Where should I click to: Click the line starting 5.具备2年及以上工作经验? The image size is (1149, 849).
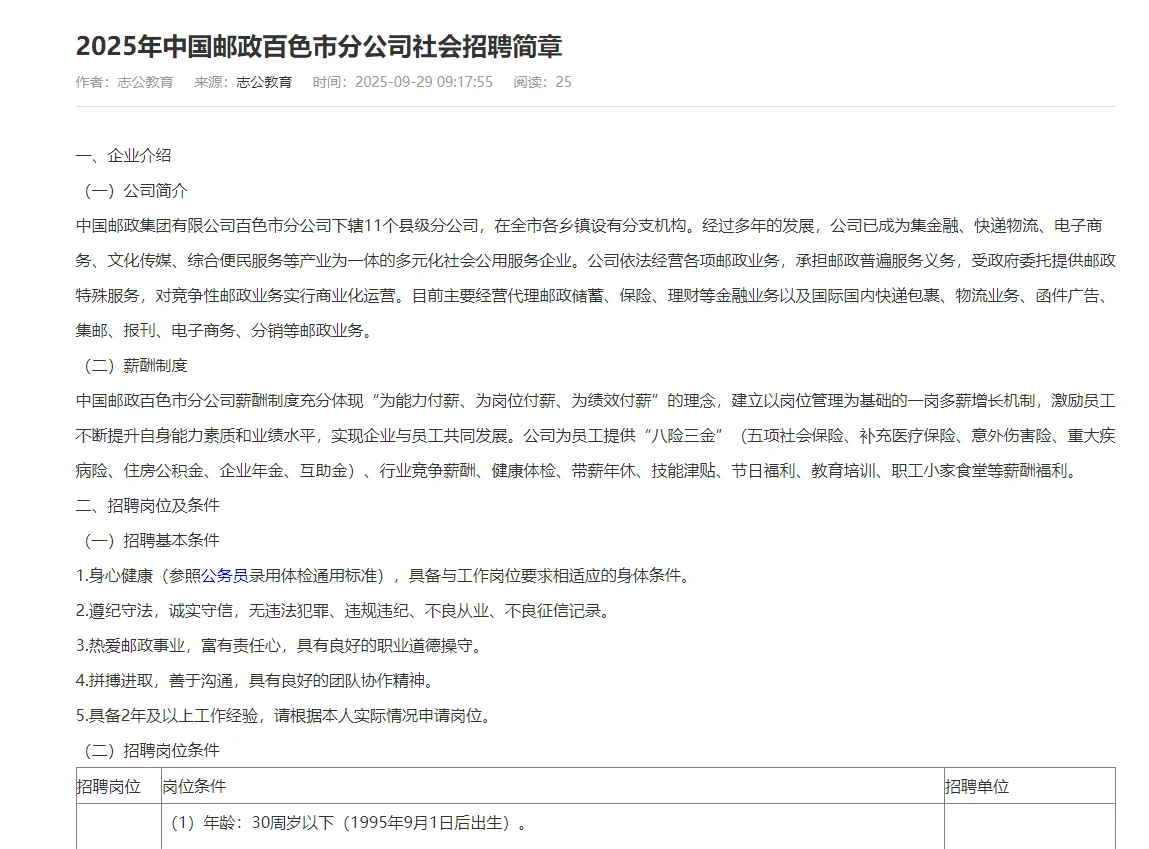(284, 716)
